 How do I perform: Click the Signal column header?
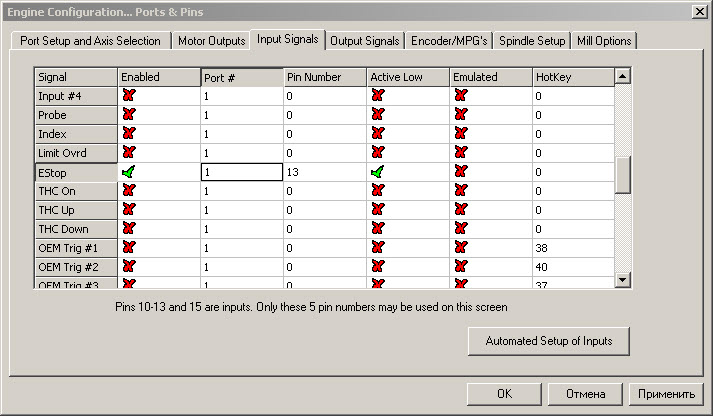pos(76,77)
